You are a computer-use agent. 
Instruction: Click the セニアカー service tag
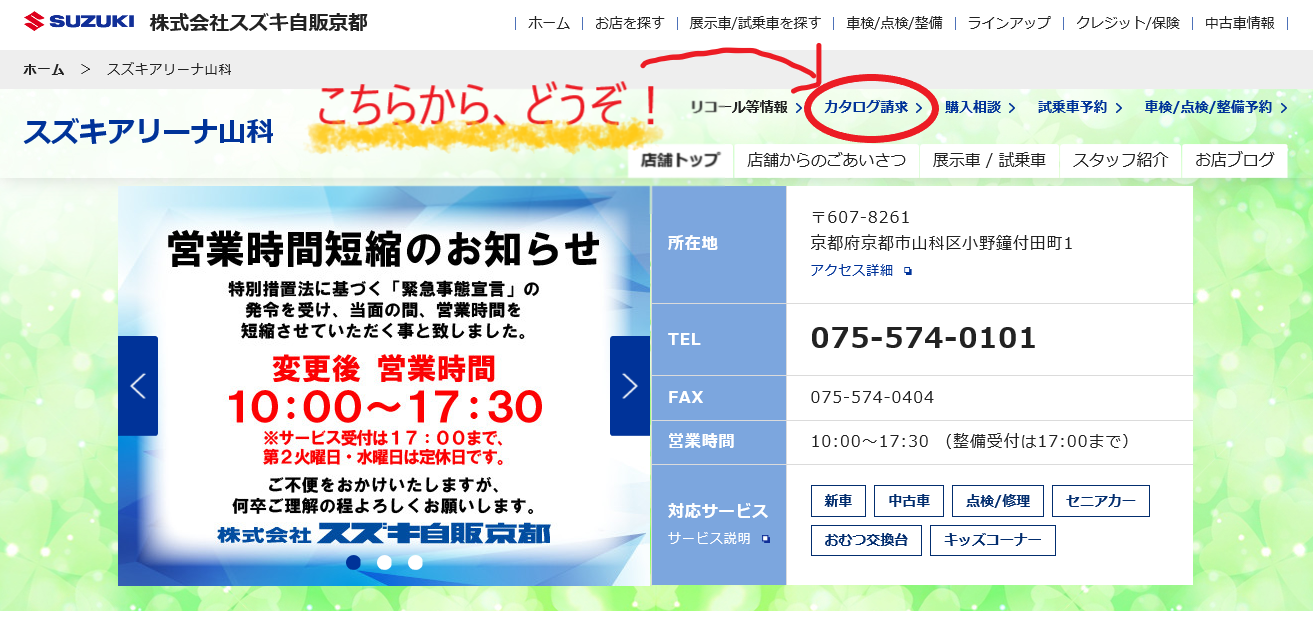click(x=1101, y=501)
